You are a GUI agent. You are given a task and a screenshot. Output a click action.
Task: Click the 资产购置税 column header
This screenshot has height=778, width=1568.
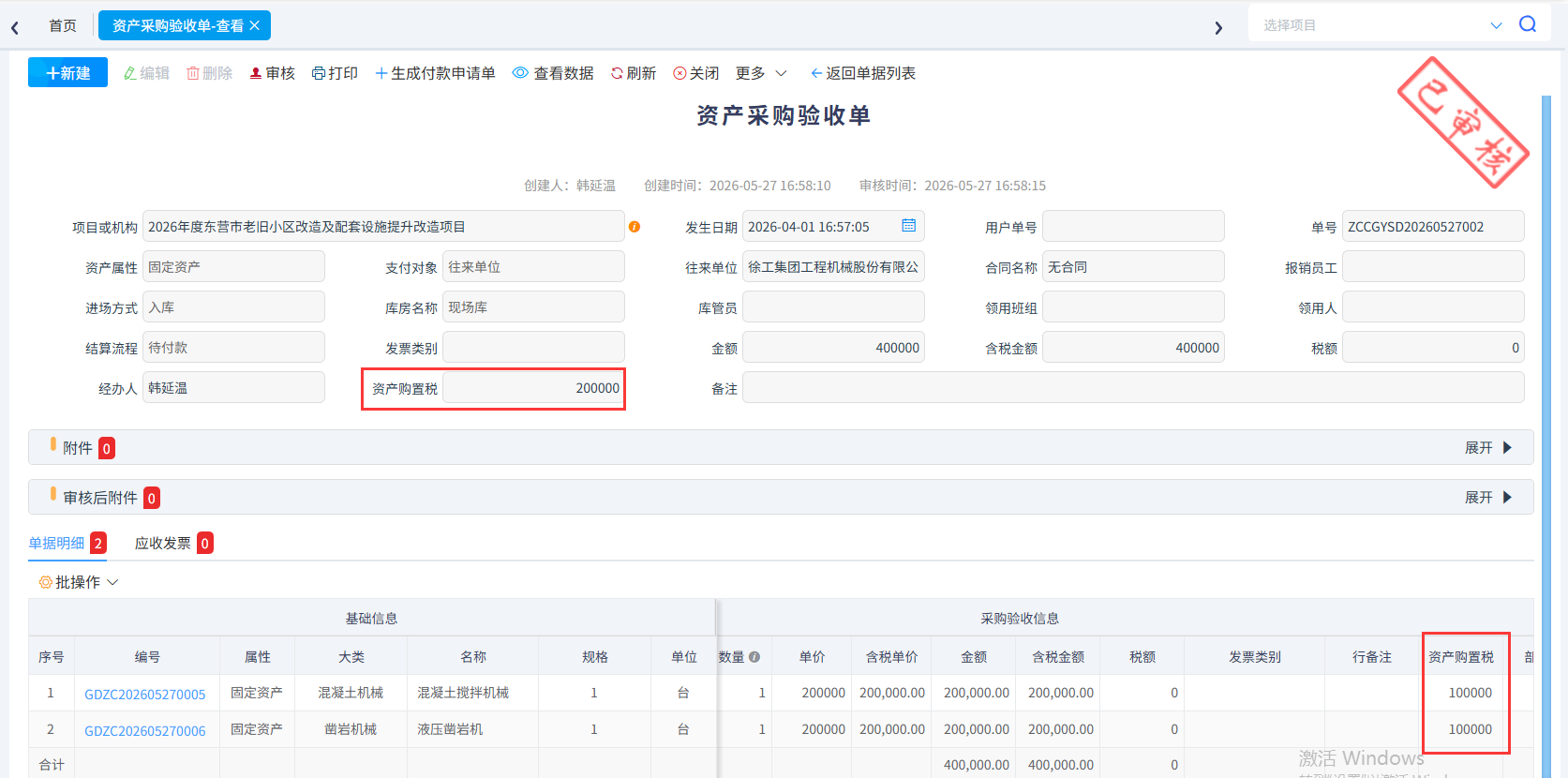tap(1461, 657)
